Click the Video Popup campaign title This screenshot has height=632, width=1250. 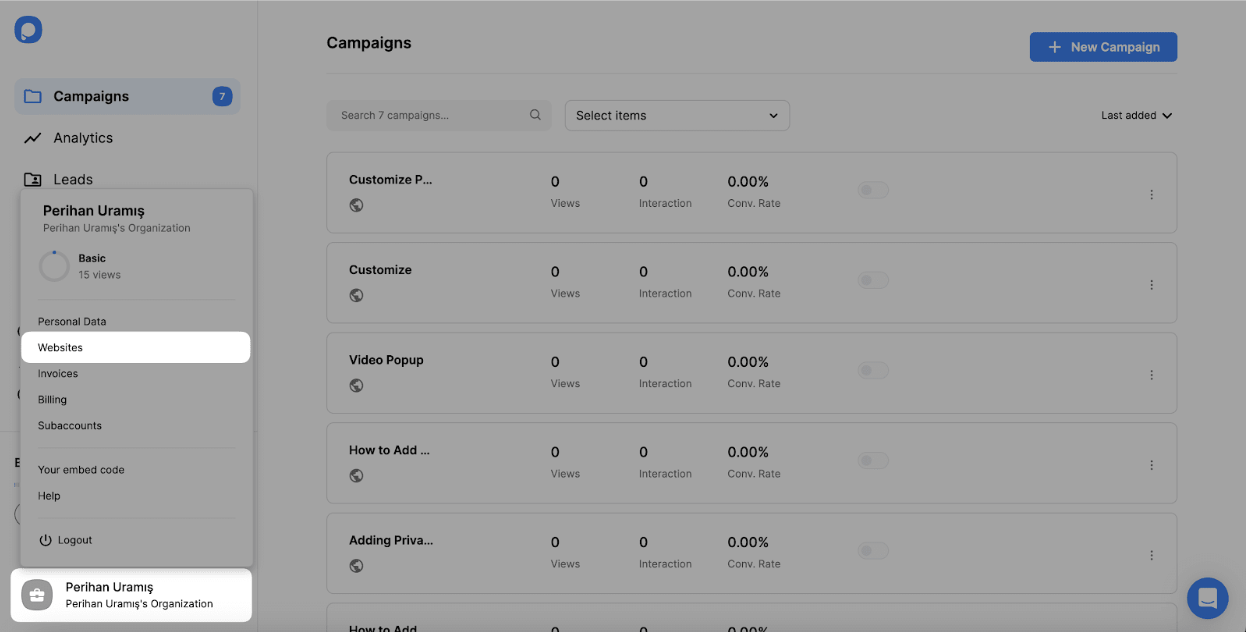coord(386,360)
